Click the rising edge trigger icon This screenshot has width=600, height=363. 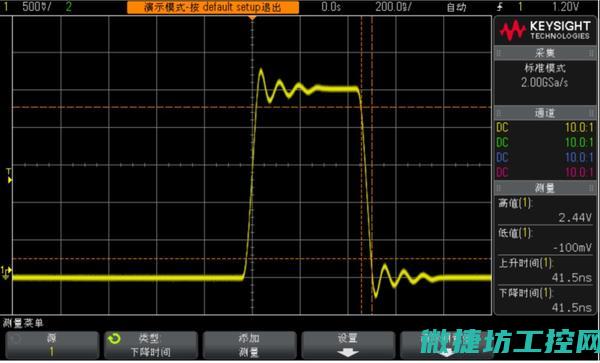coord(500,7)
